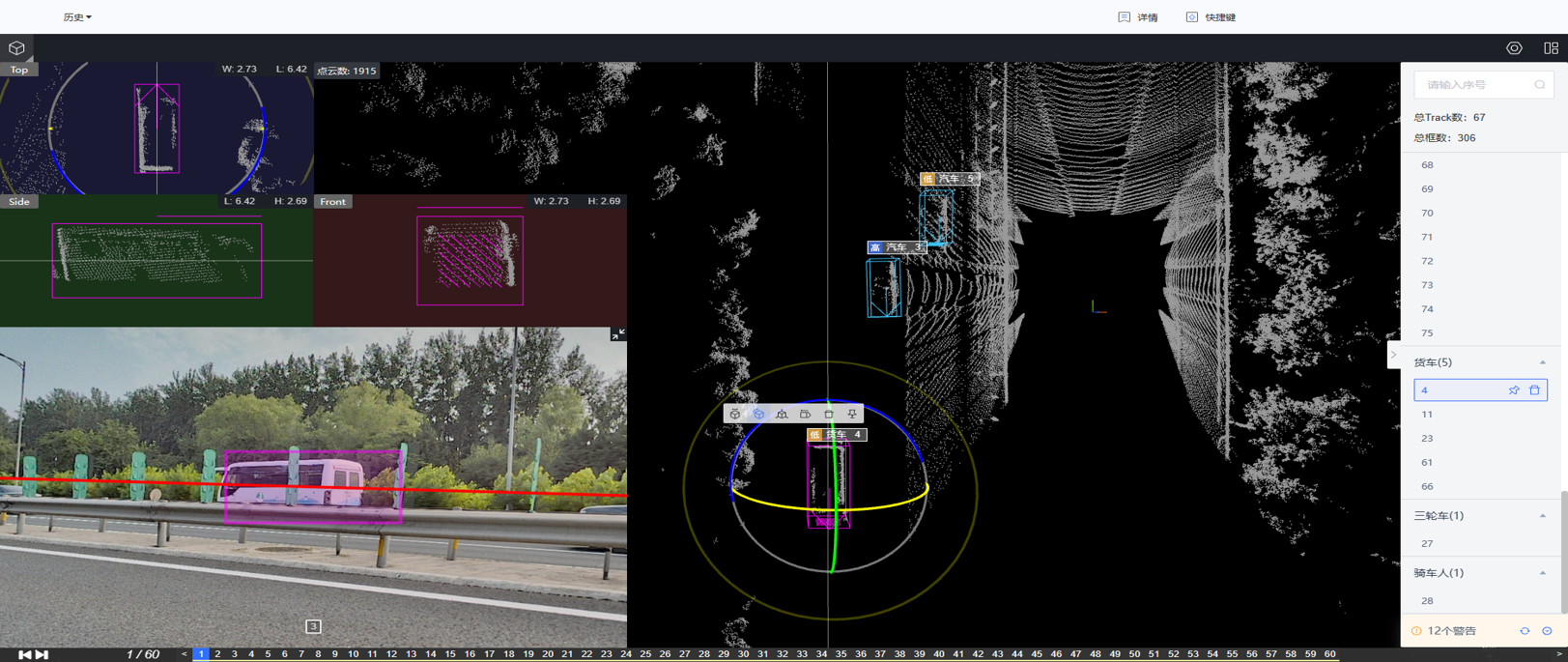Click the pin icon in the floating box toolbar

pyautogui.click(x=852, y=414)
